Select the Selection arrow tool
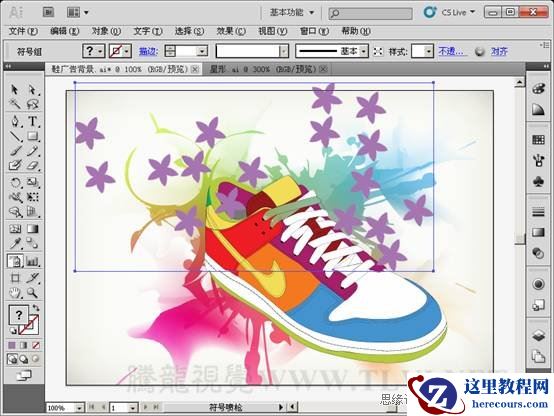 pyautogui.click(x=14, y=89)
